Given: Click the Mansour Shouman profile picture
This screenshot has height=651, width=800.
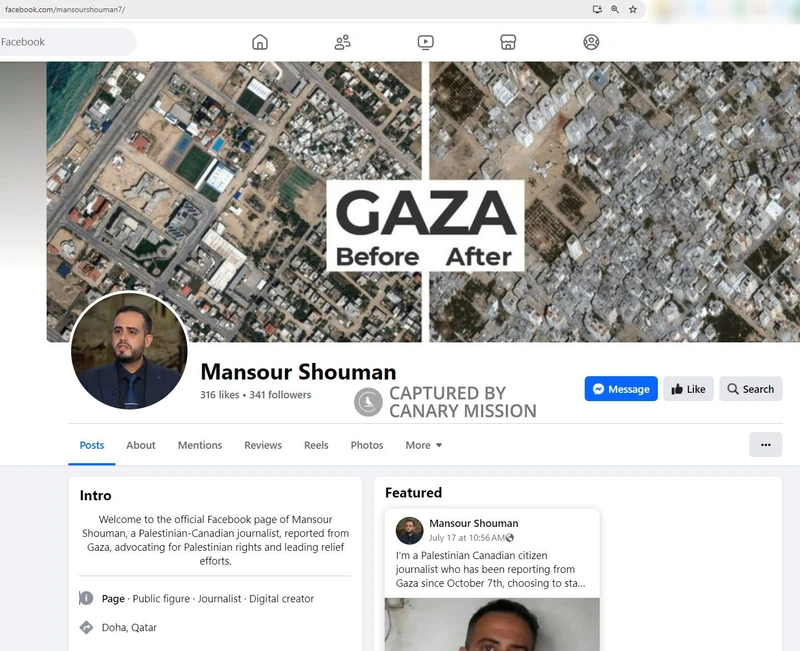Looking at the screenshot, I should tap(129, 350).
